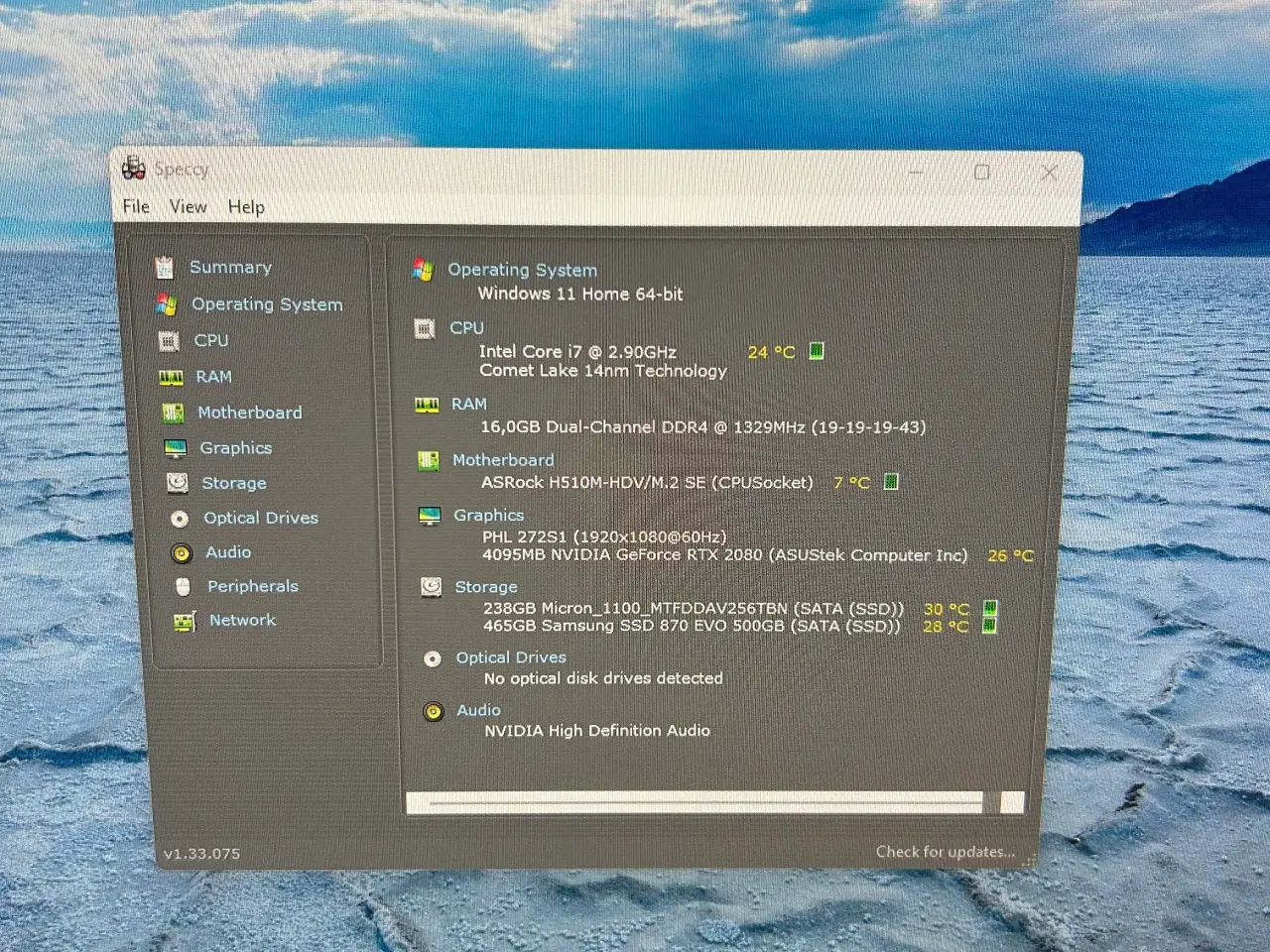Click the CPU temperature indicator icon
Viewport: 1270px width, 952px height.
817,351
